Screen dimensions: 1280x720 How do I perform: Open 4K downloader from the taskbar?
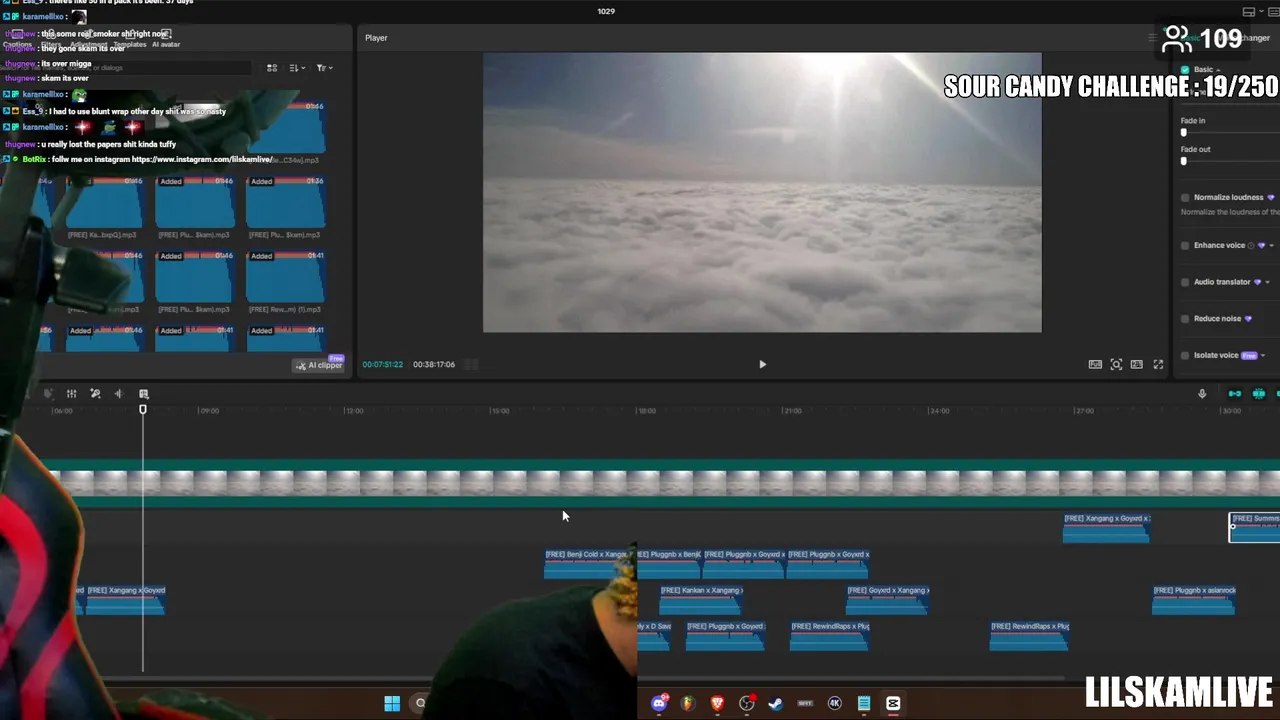click(x=834, y=703)
